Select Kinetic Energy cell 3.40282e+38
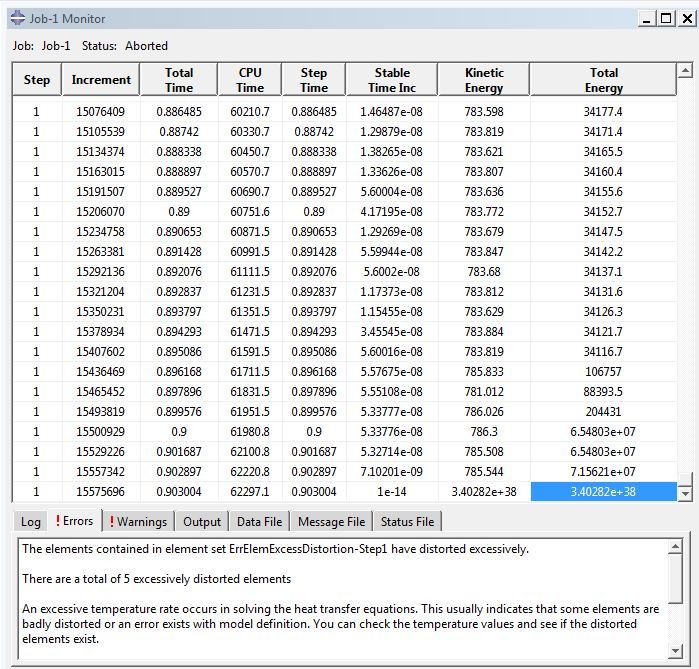The image size is (699, 669). click(484, 492)
